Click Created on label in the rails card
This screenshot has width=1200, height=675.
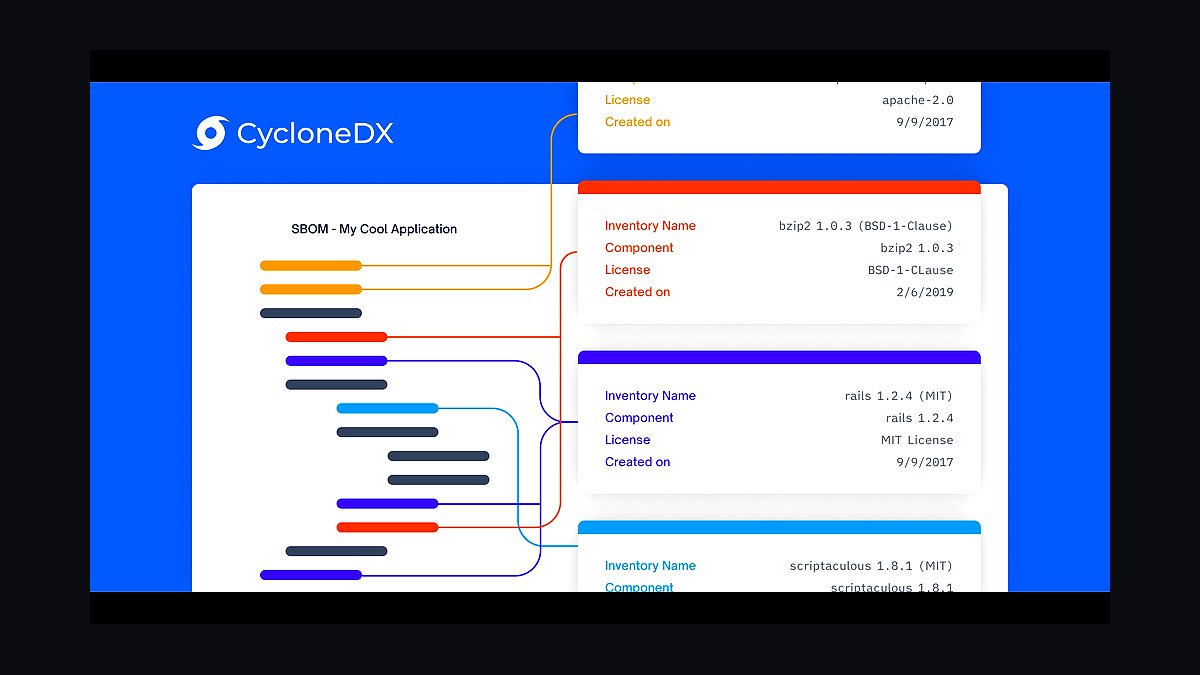click(x=637, y=462)
